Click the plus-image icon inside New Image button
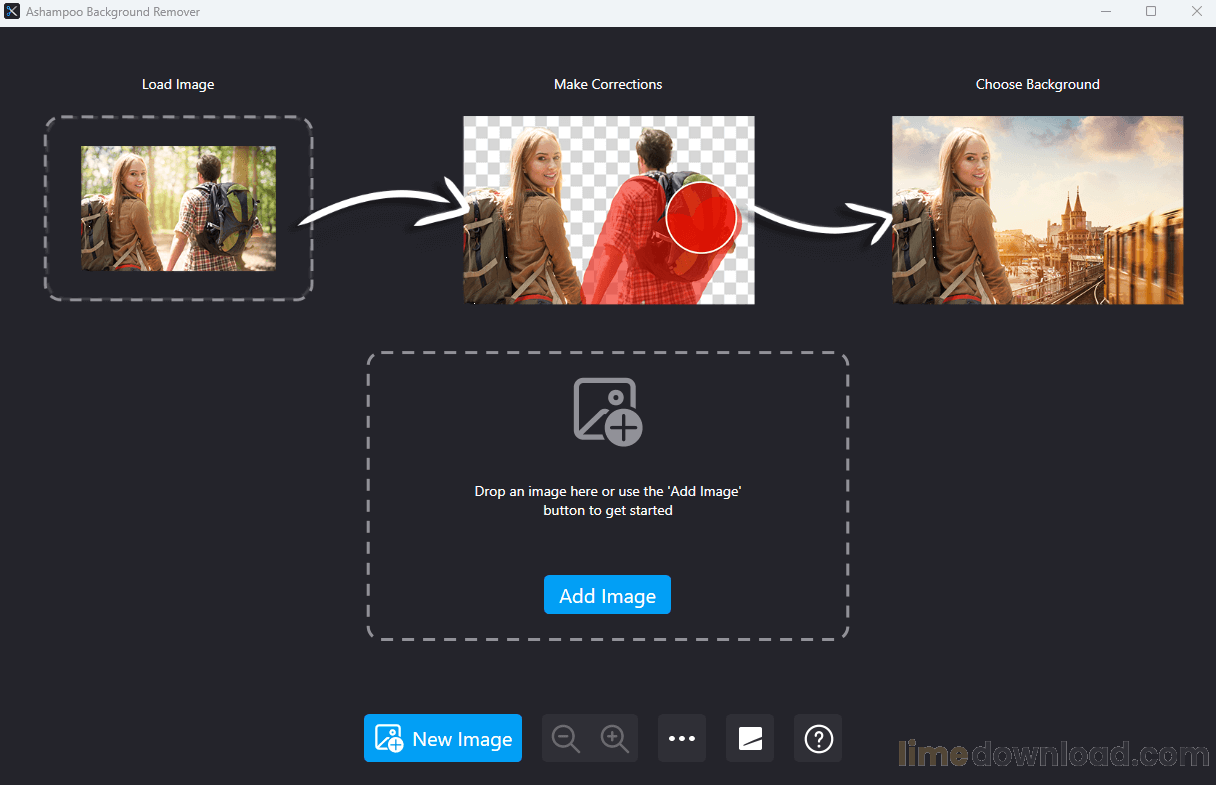Viewport: 1216px width, 785px height. (389, 739)
